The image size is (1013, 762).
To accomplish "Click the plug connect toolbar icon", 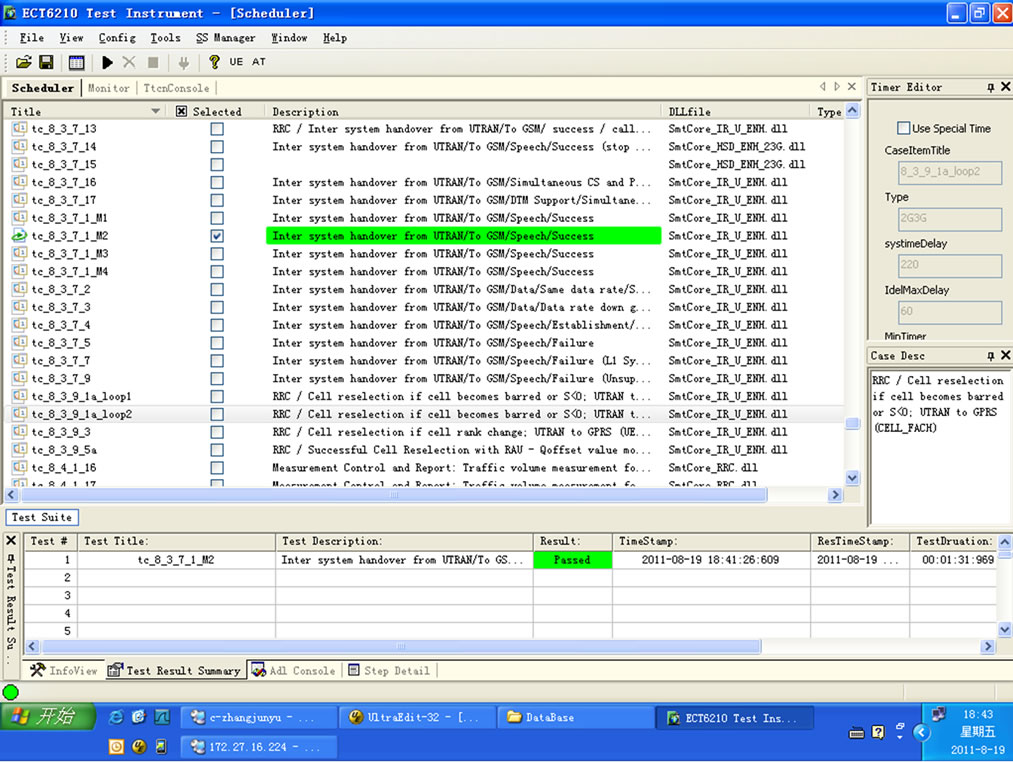I will tap(183, 62).
